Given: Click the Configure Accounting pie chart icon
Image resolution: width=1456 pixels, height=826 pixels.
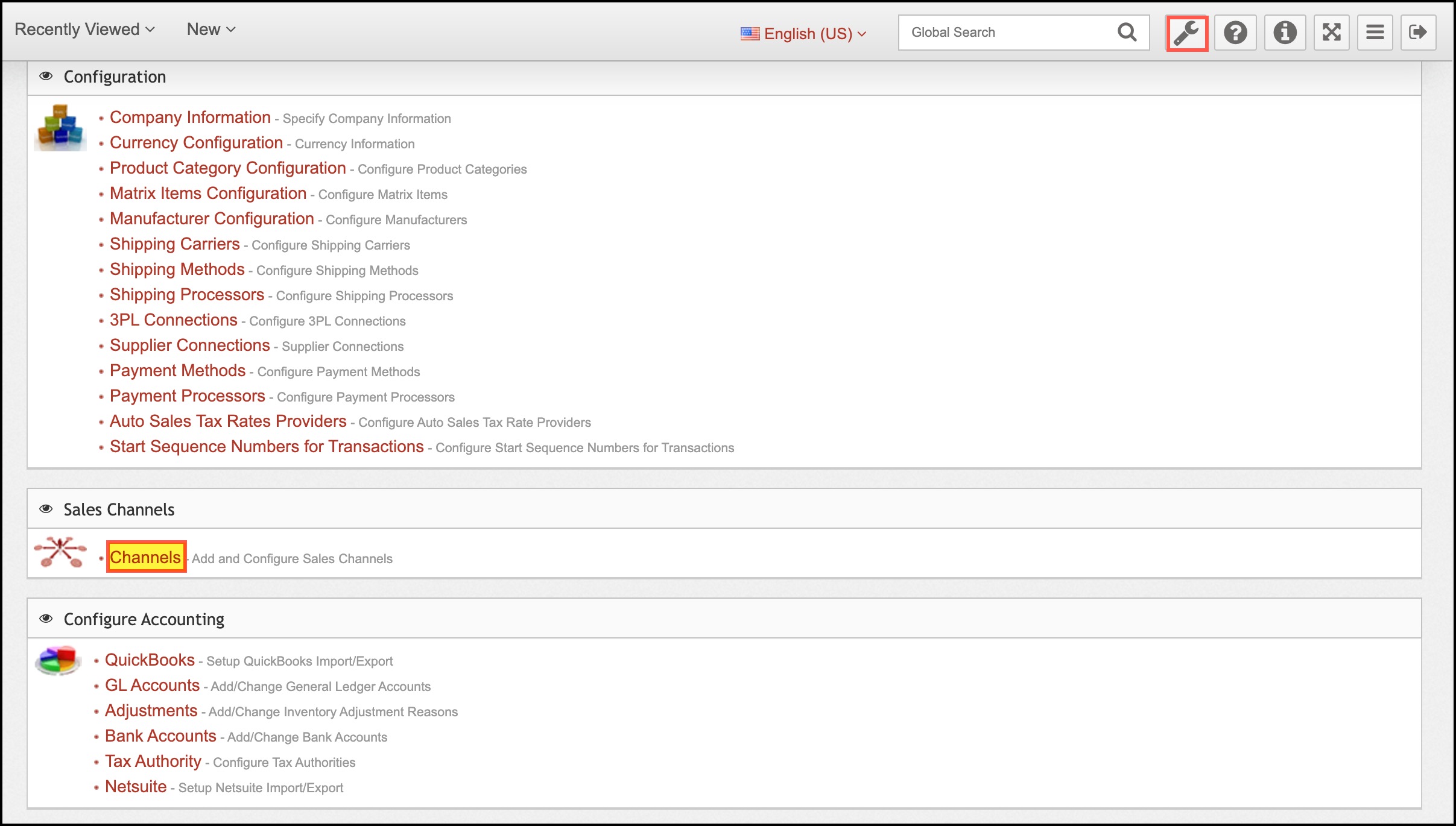Looking at the screenshot, I should tap(58, 661).
